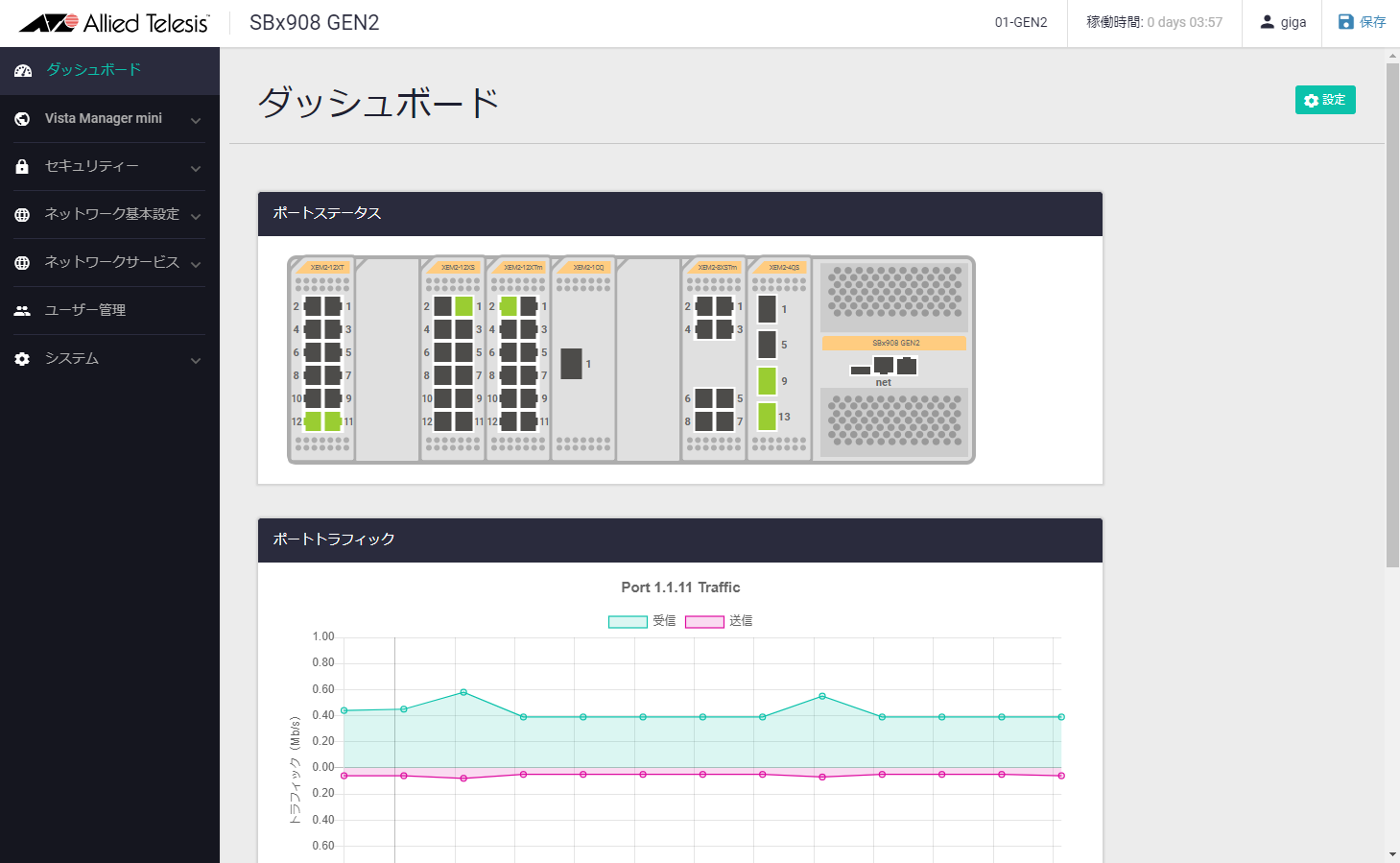The width and height of the screenshot is (1400, 863).
Task: Select green port 2 on XEM2-12XTm module
Action: (509, 306)
